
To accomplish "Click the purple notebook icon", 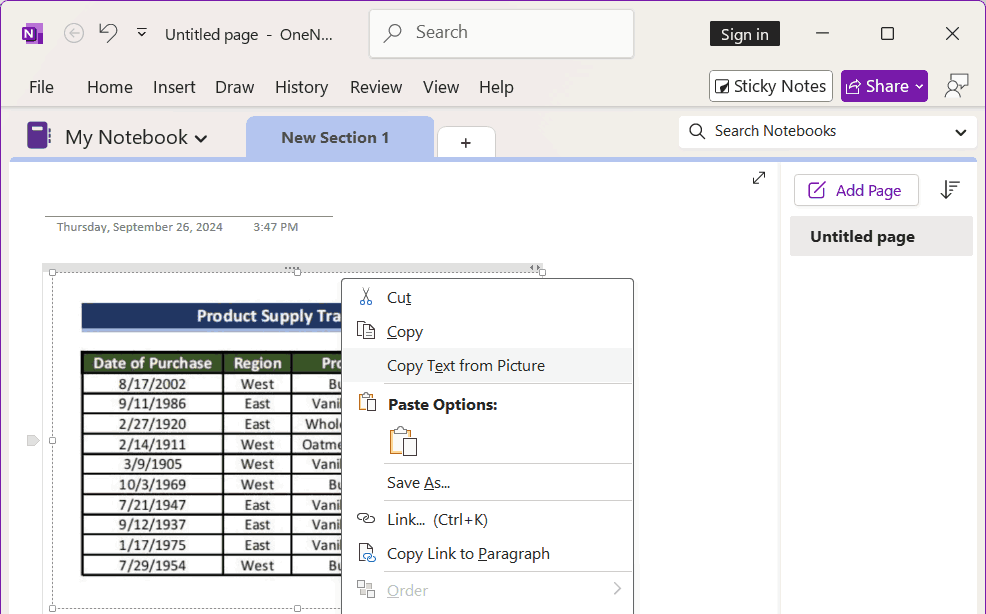I will (38, 136).
